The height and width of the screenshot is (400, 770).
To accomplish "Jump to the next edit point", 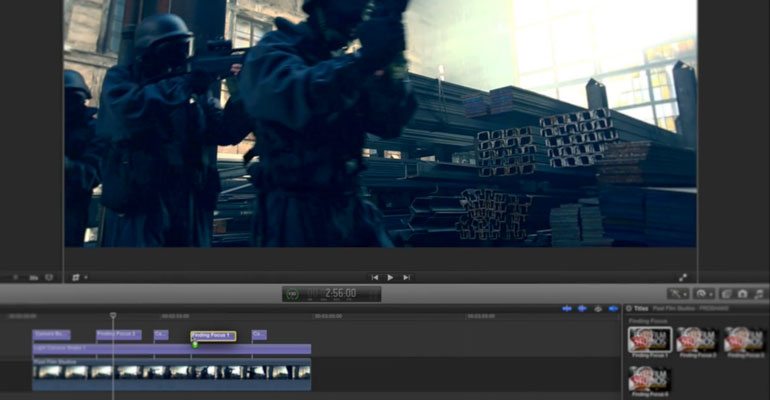I will point(406,277).
